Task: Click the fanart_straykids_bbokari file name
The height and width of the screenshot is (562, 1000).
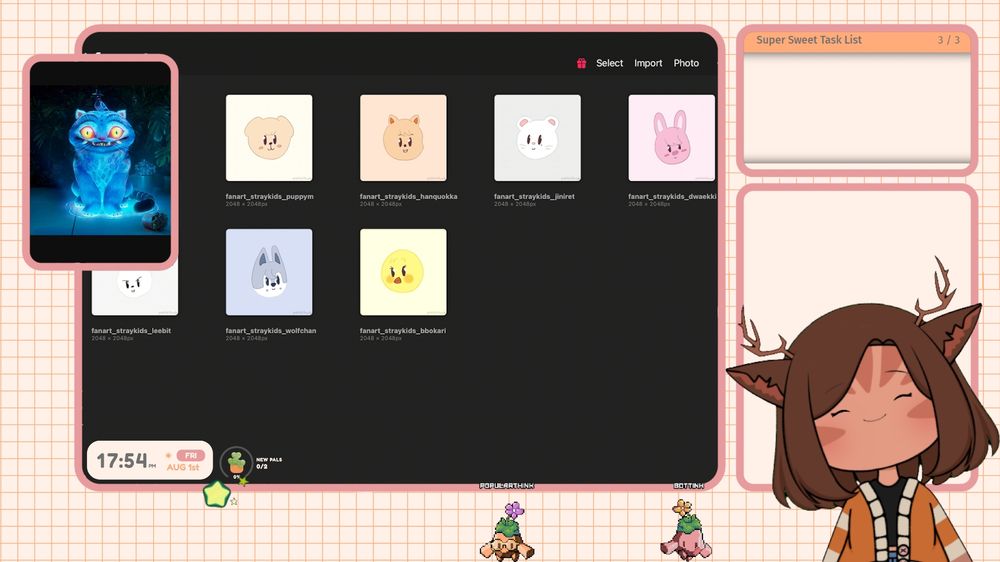Action: point(402,330)
